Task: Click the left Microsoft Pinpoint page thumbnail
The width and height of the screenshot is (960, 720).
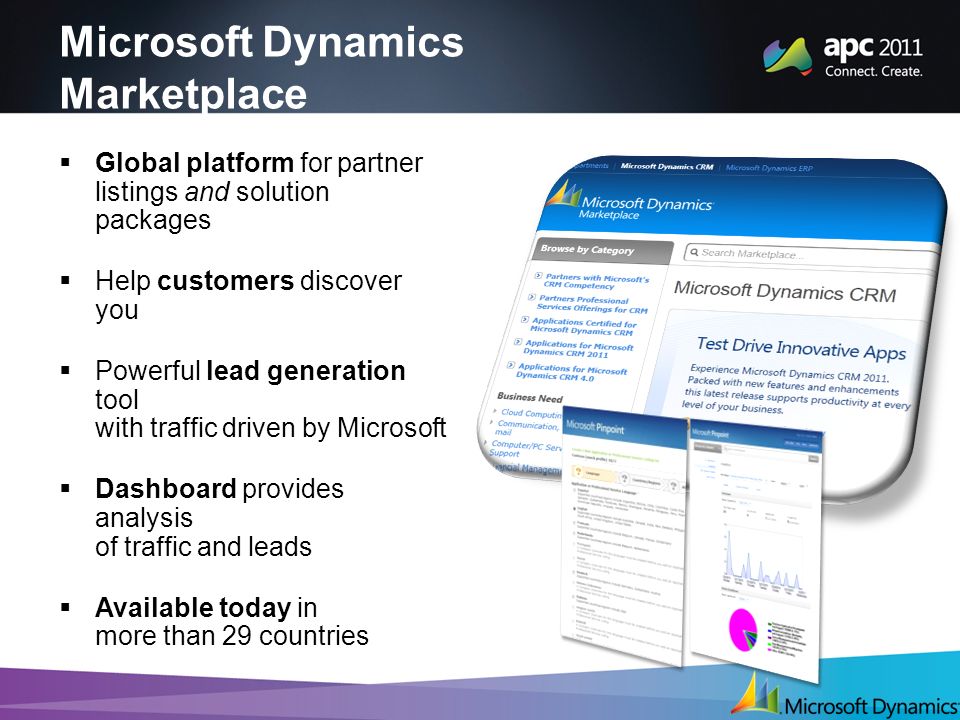Action: [x=624, y=534]
